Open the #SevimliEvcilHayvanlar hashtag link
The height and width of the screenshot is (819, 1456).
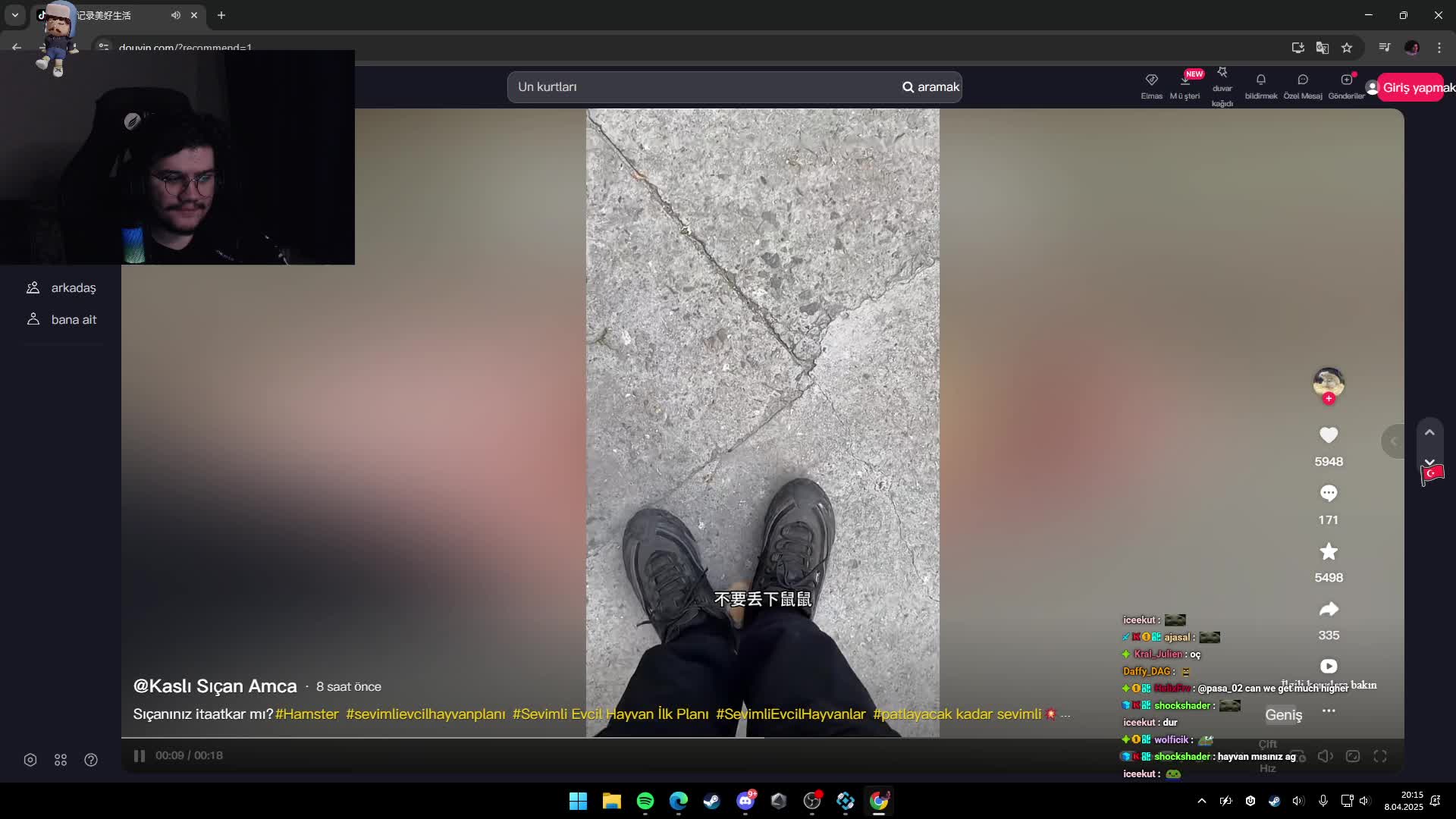click(x=791, y=714)
